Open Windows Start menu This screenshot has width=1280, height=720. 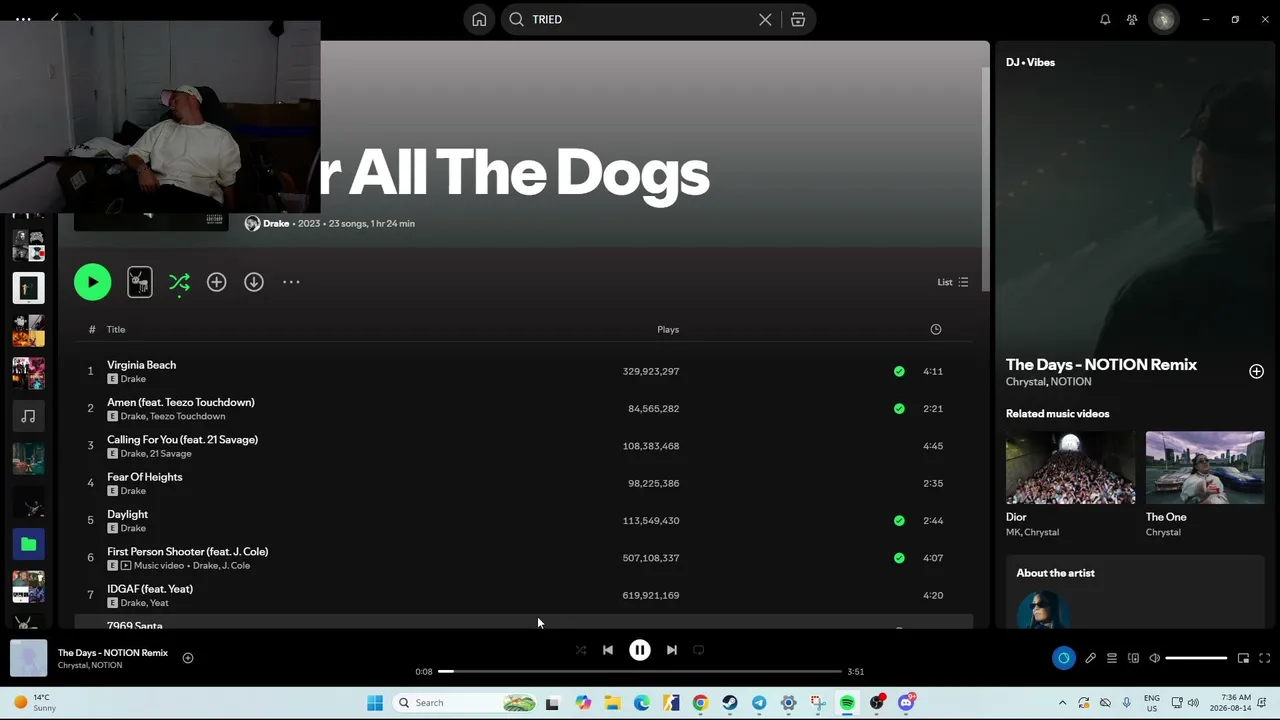375,703
